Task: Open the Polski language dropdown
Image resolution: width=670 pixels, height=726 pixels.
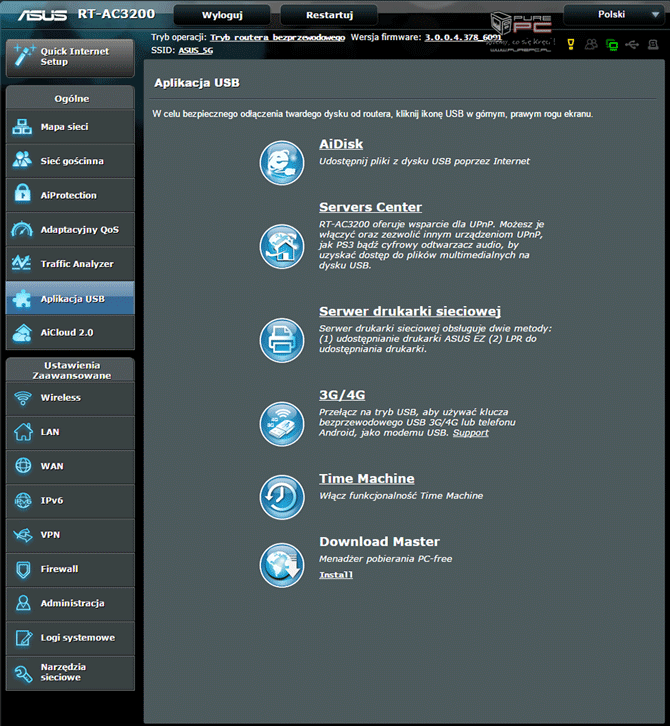Action: pos(616,14)
